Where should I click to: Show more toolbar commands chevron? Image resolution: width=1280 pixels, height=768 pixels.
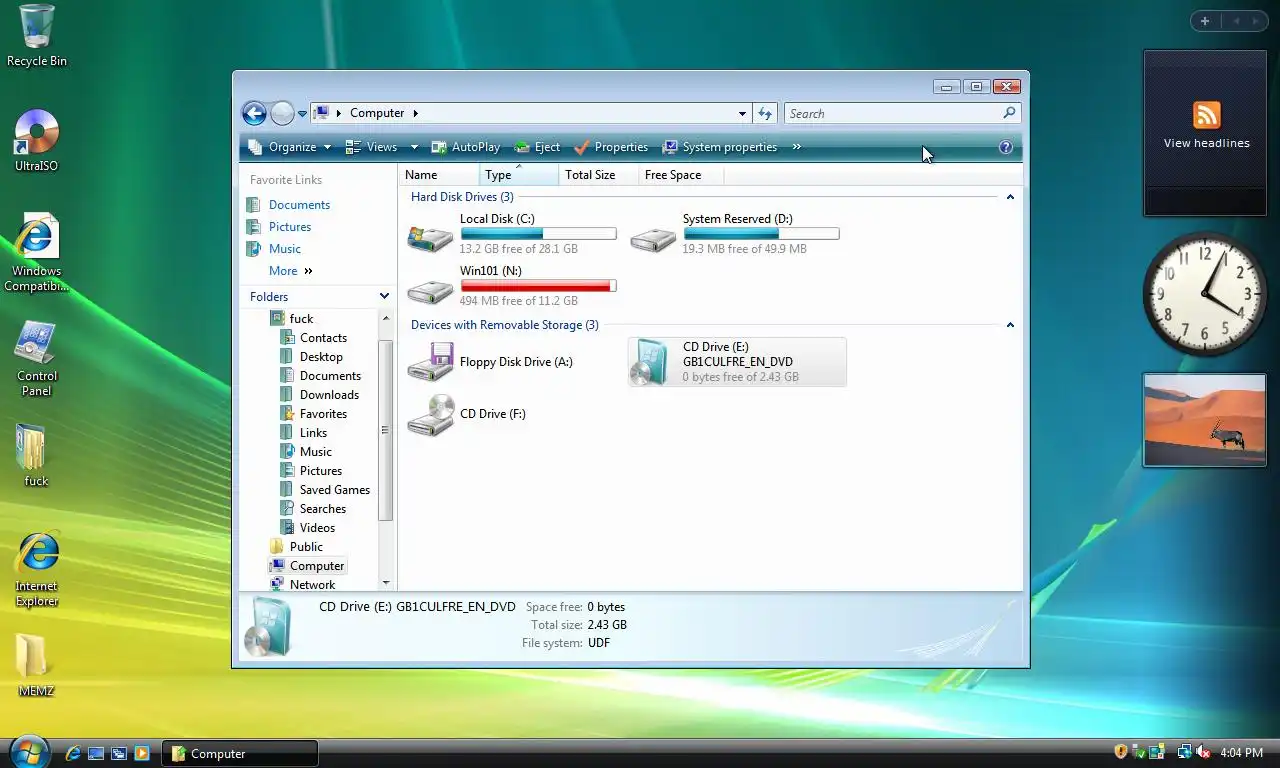(797, 147)
